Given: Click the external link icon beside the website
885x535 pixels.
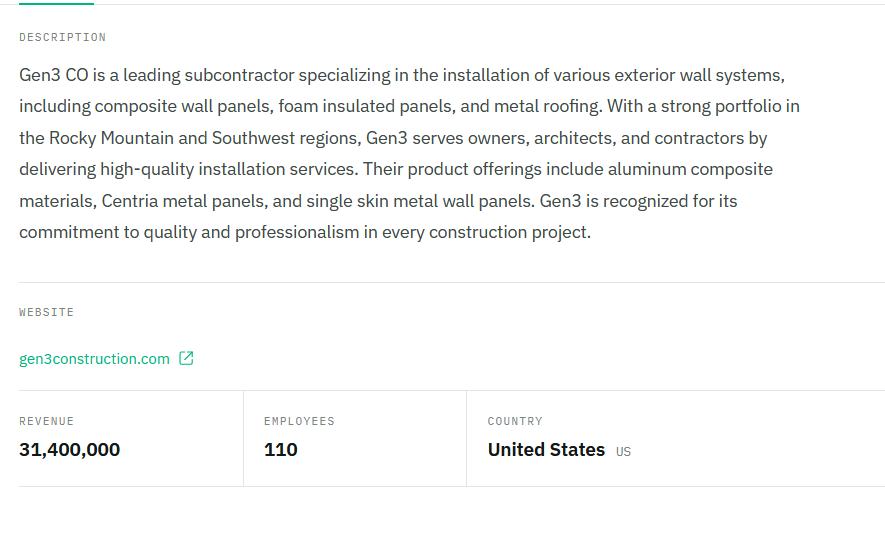Looking at the screenshot, I should [186, 358].
